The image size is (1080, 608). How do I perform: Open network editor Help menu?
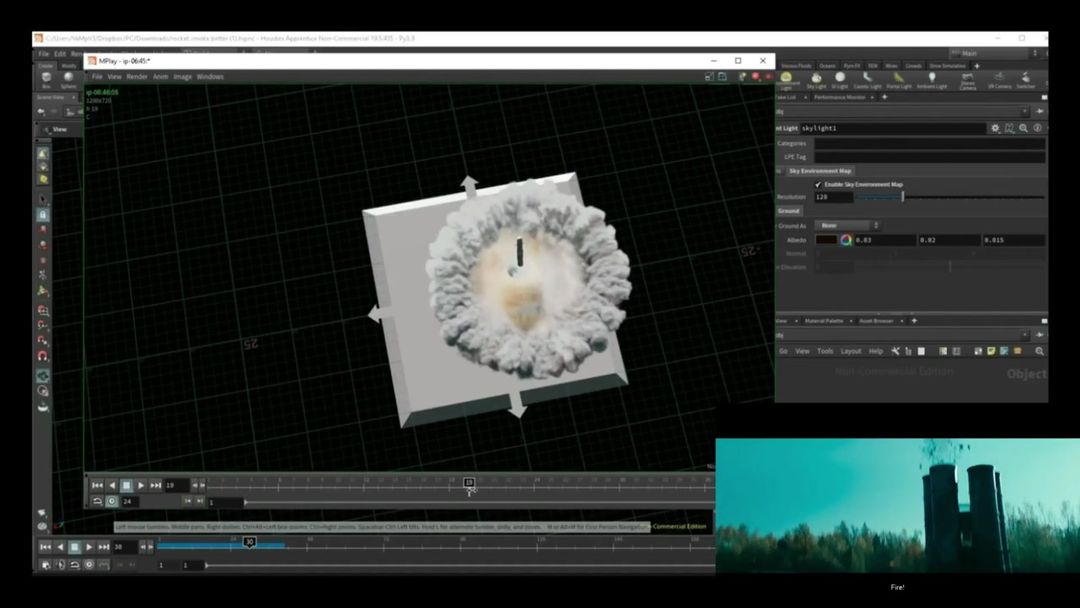875,351
